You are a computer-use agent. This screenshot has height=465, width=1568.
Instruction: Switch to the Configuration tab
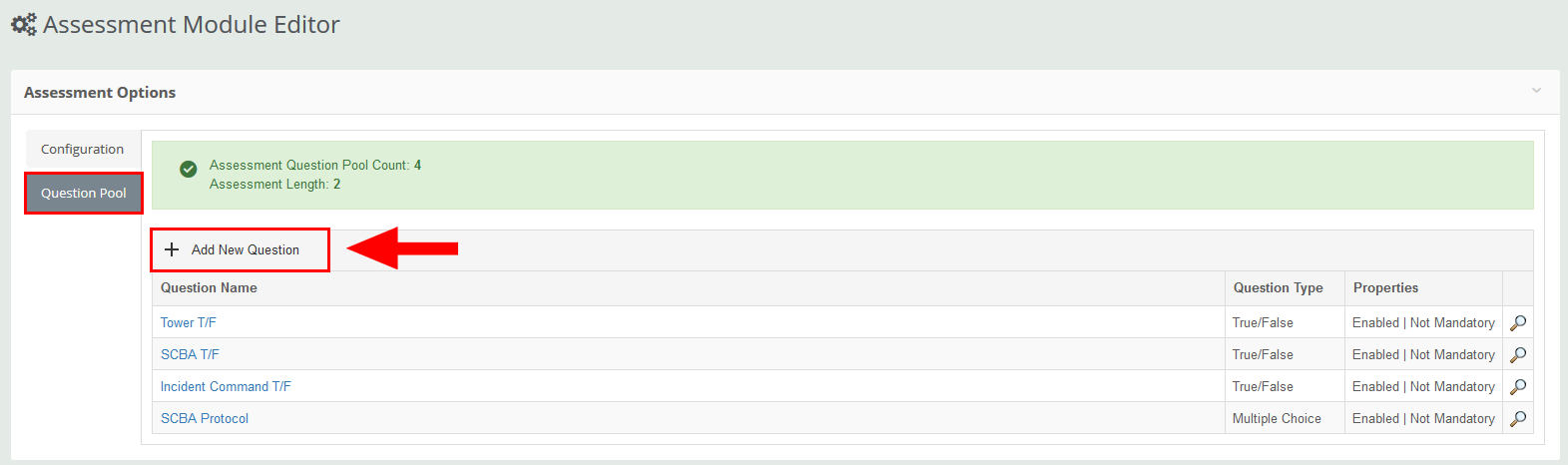pyautogui.click(x=83, y=150)
